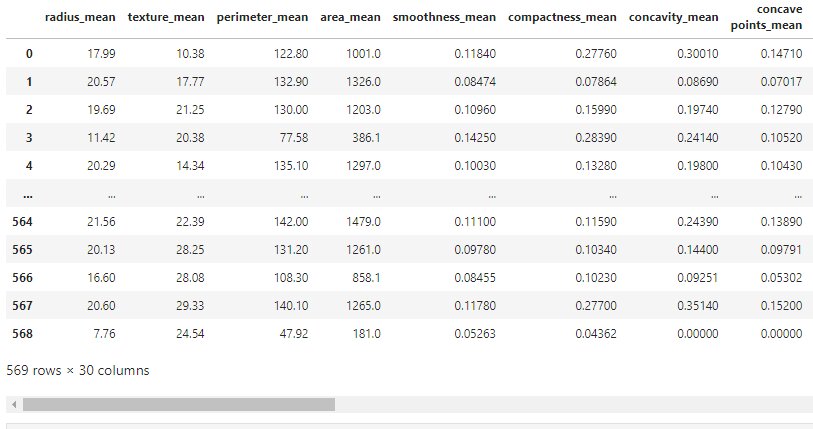The height and width of the screenshot is (429, 813).
Task: Click the compactness_mean column header
Action: click(562, 19)
